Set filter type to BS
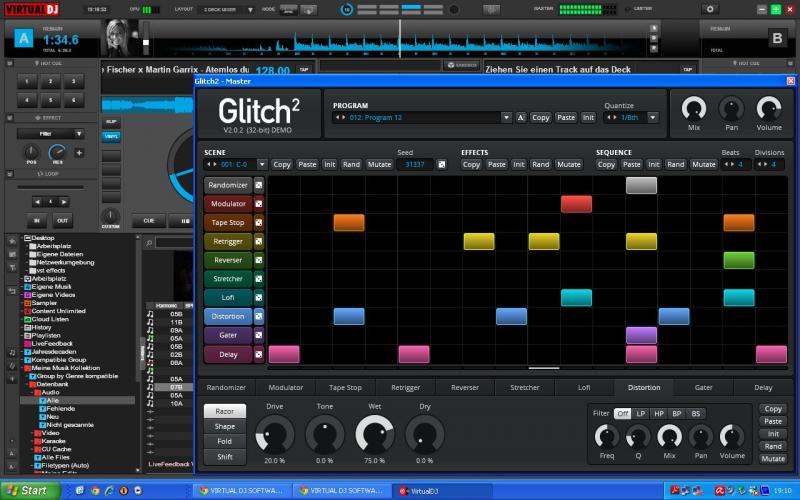The image size is (800, 500). (x=695, y=414)
